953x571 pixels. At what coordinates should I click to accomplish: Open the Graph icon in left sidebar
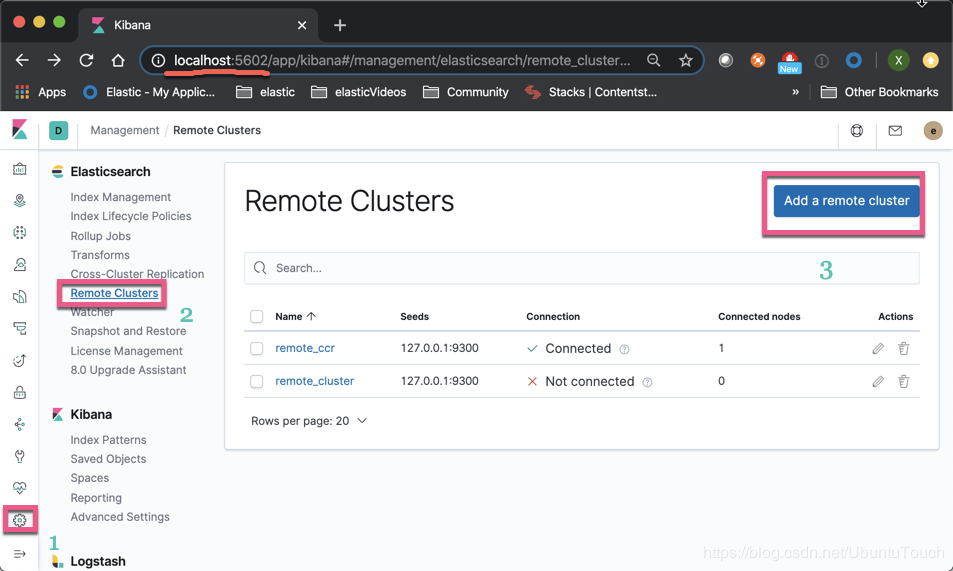tap(19, 424)
